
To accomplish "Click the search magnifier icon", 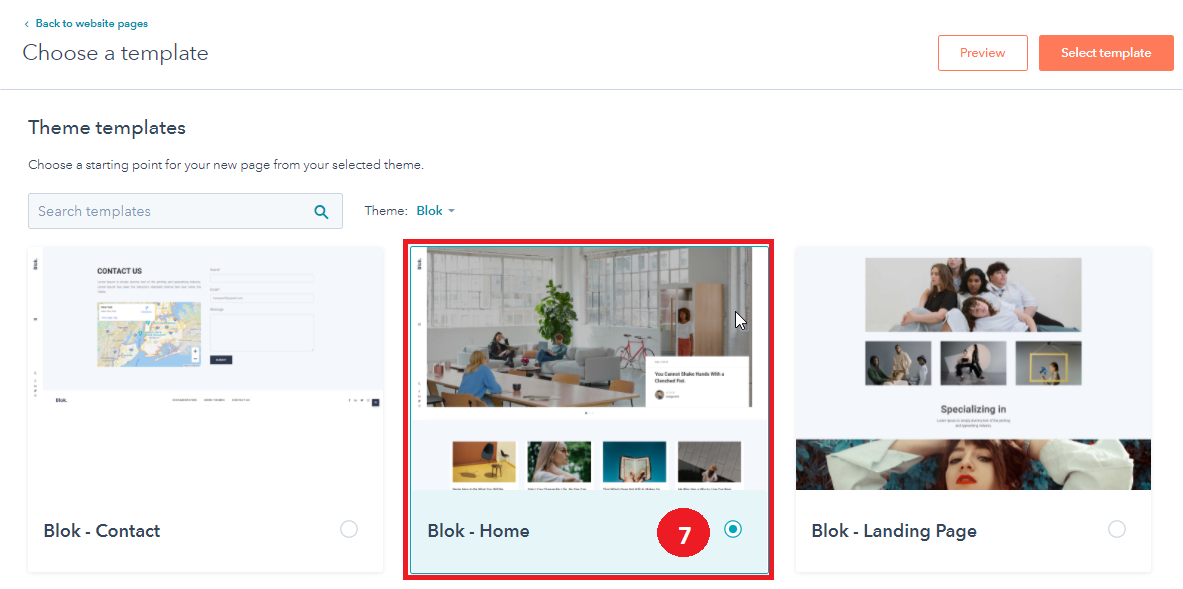I will pyautogui.click(x=321, y=212).
